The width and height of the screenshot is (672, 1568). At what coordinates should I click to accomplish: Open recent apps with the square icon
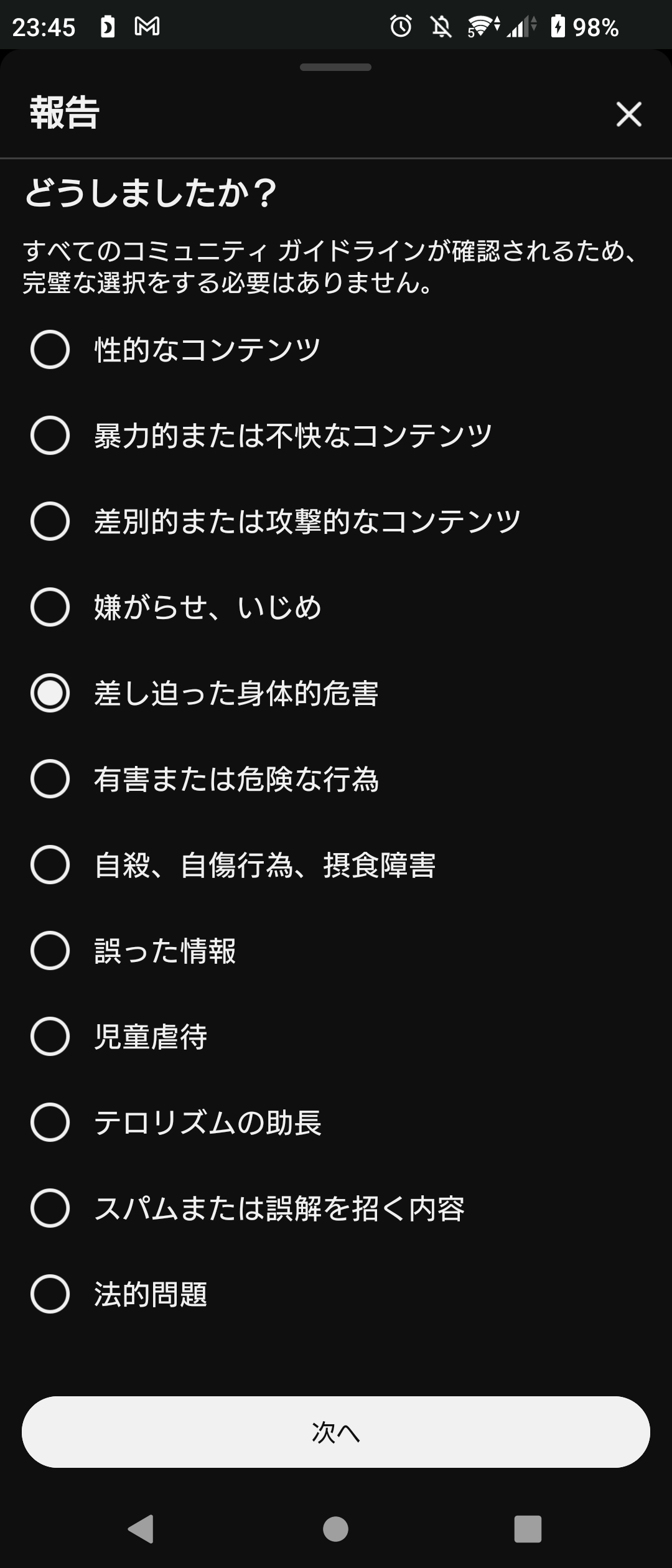tap(528, 1529)
